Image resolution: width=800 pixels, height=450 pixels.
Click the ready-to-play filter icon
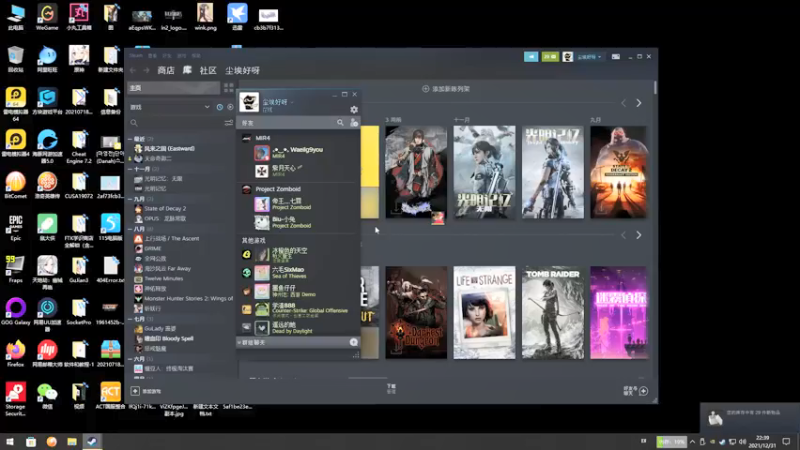point(230,107)
